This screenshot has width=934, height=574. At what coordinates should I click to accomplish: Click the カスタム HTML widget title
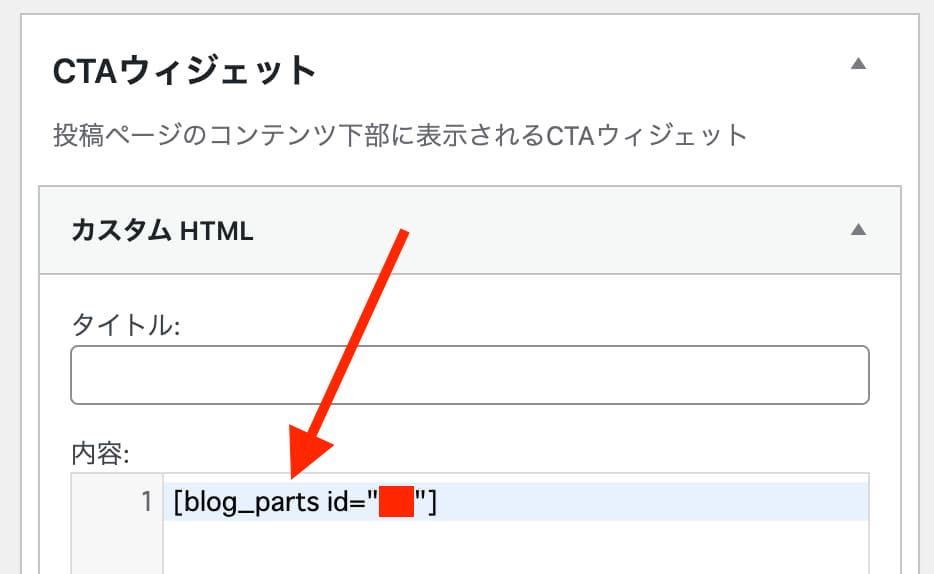pyautogui.click(x=162, y=230)
